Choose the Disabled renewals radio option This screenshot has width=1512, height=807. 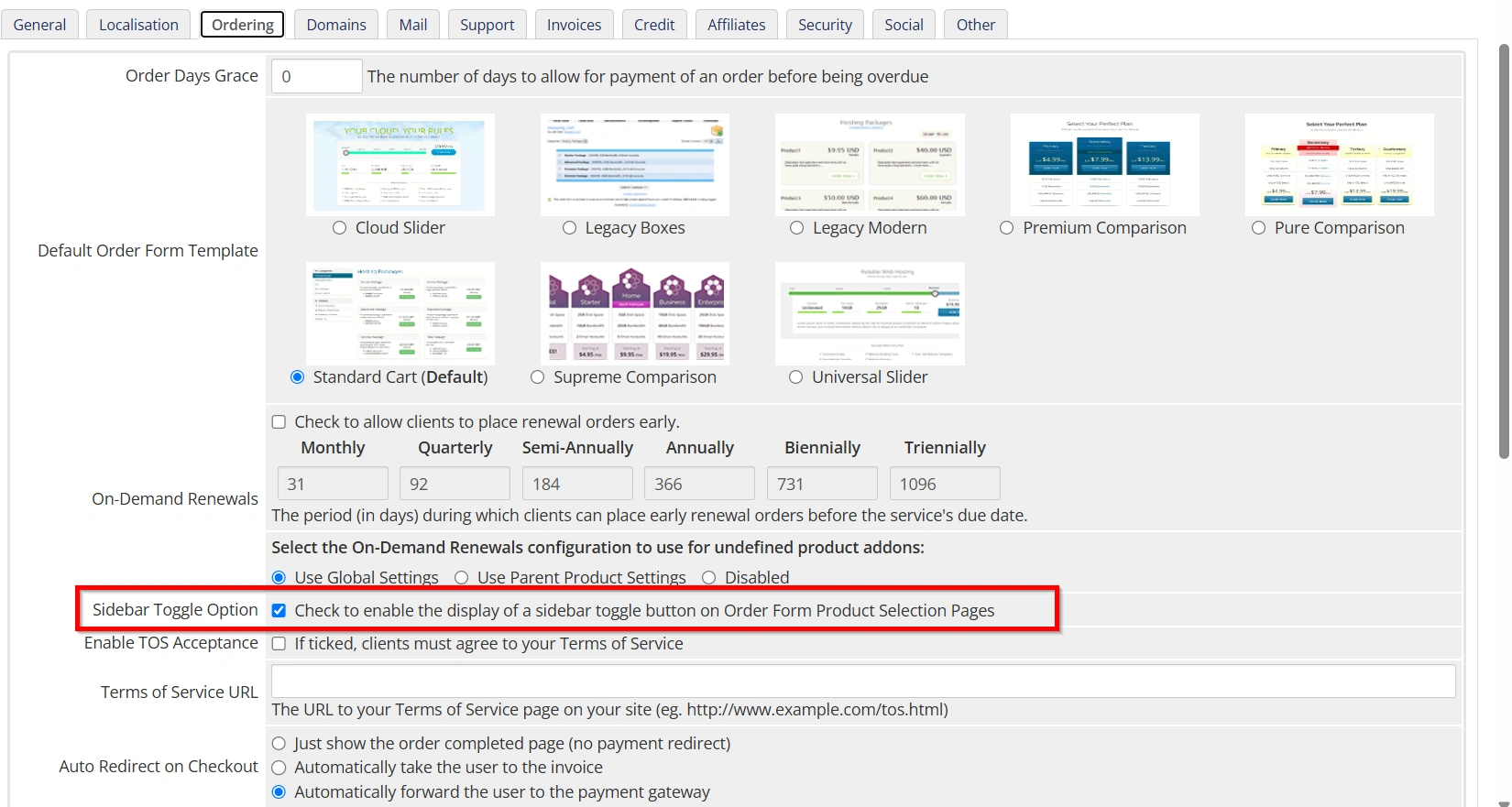[x=709, y=578]
